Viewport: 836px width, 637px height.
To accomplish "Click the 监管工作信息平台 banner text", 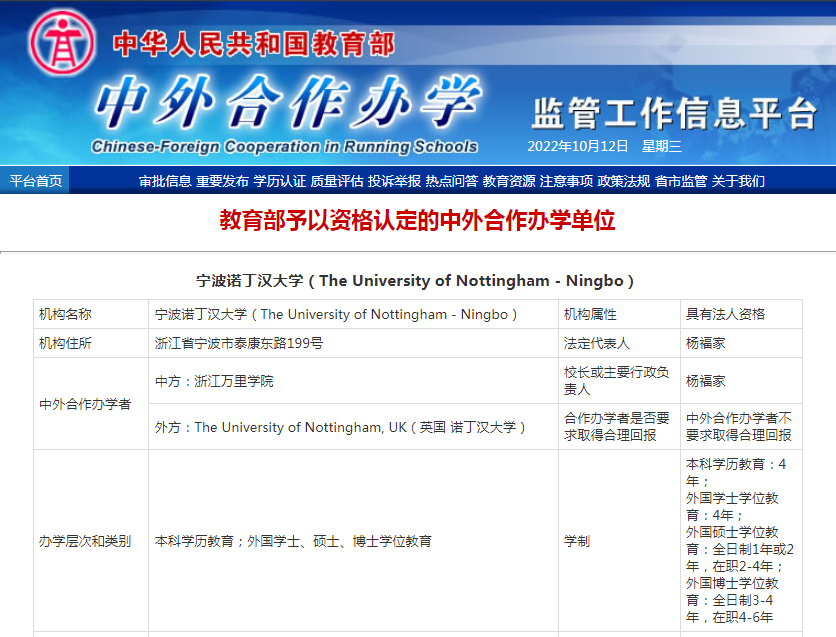I will [674, 114].
